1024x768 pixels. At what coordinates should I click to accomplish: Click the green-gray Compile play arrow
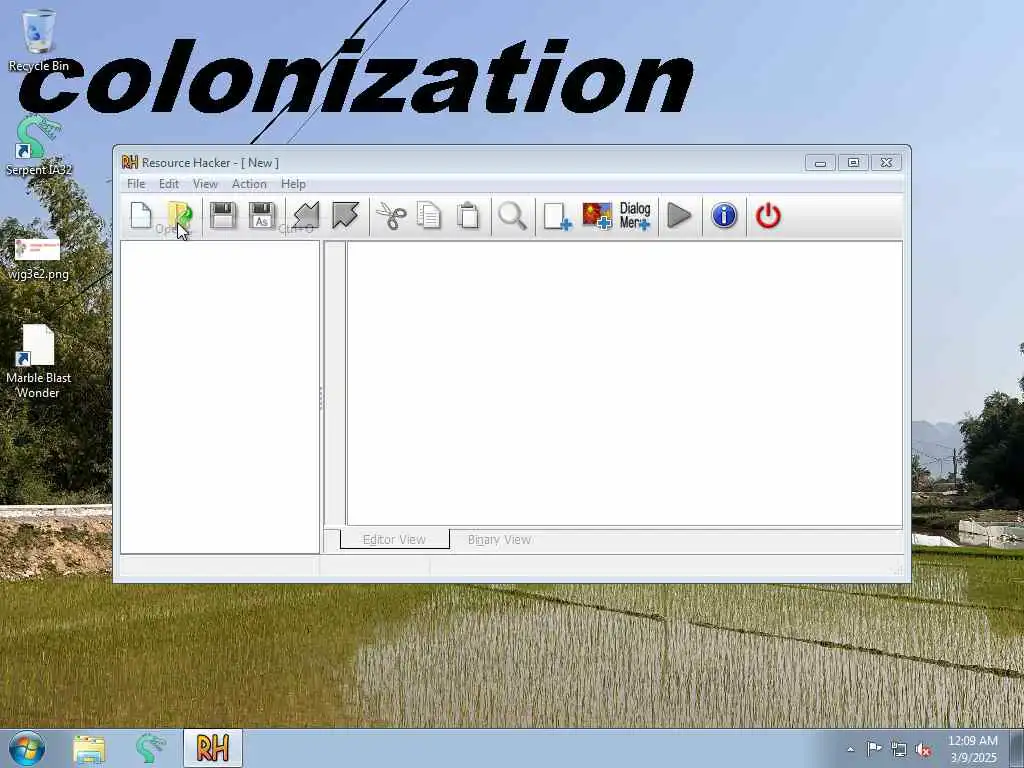679,216
